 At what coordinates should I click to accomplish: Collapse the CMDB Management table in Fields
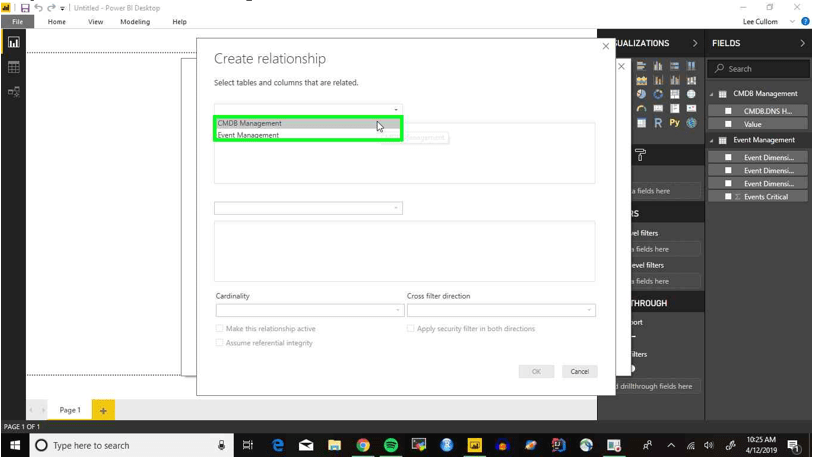click(712, 94)
